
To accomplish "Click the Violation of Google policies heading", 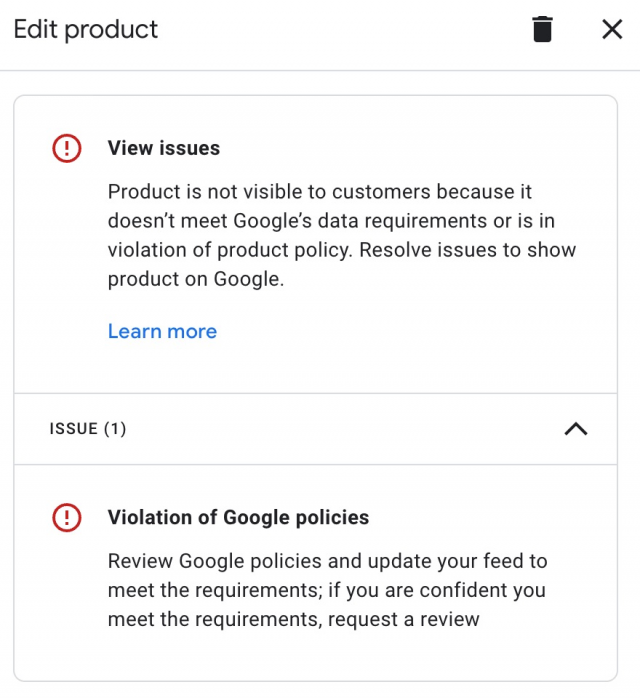I will point(238,517).
